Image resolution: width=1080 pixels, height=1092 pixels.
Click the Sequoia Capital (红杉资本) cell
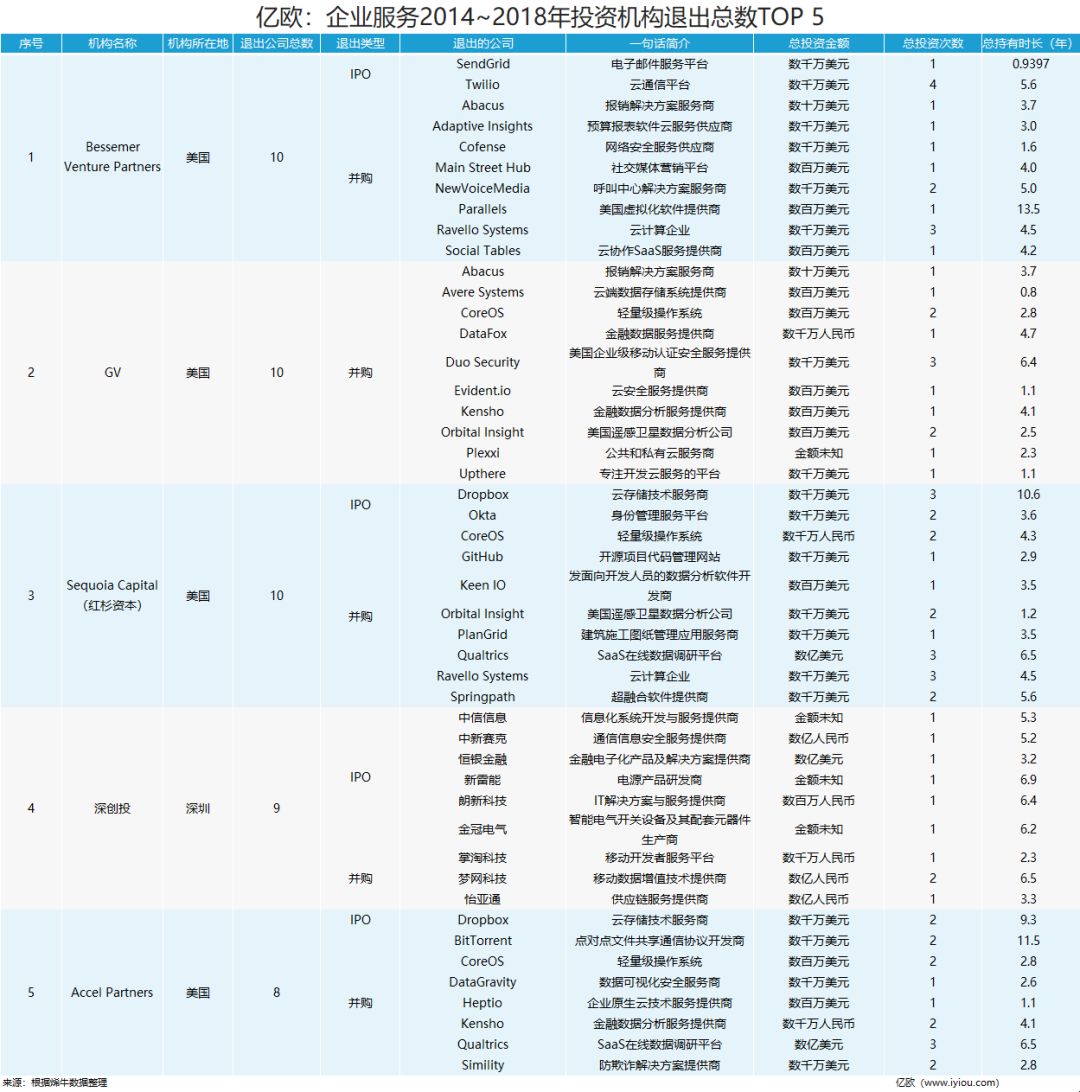click(x=112, y=595)
